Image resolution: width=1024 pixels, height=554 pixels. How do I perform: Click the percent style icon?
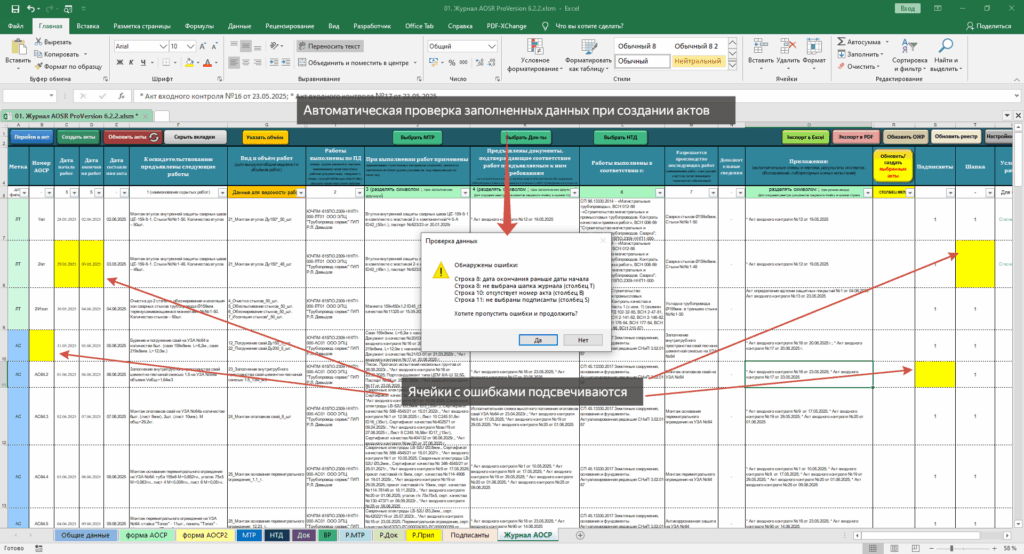coord(451,63)
